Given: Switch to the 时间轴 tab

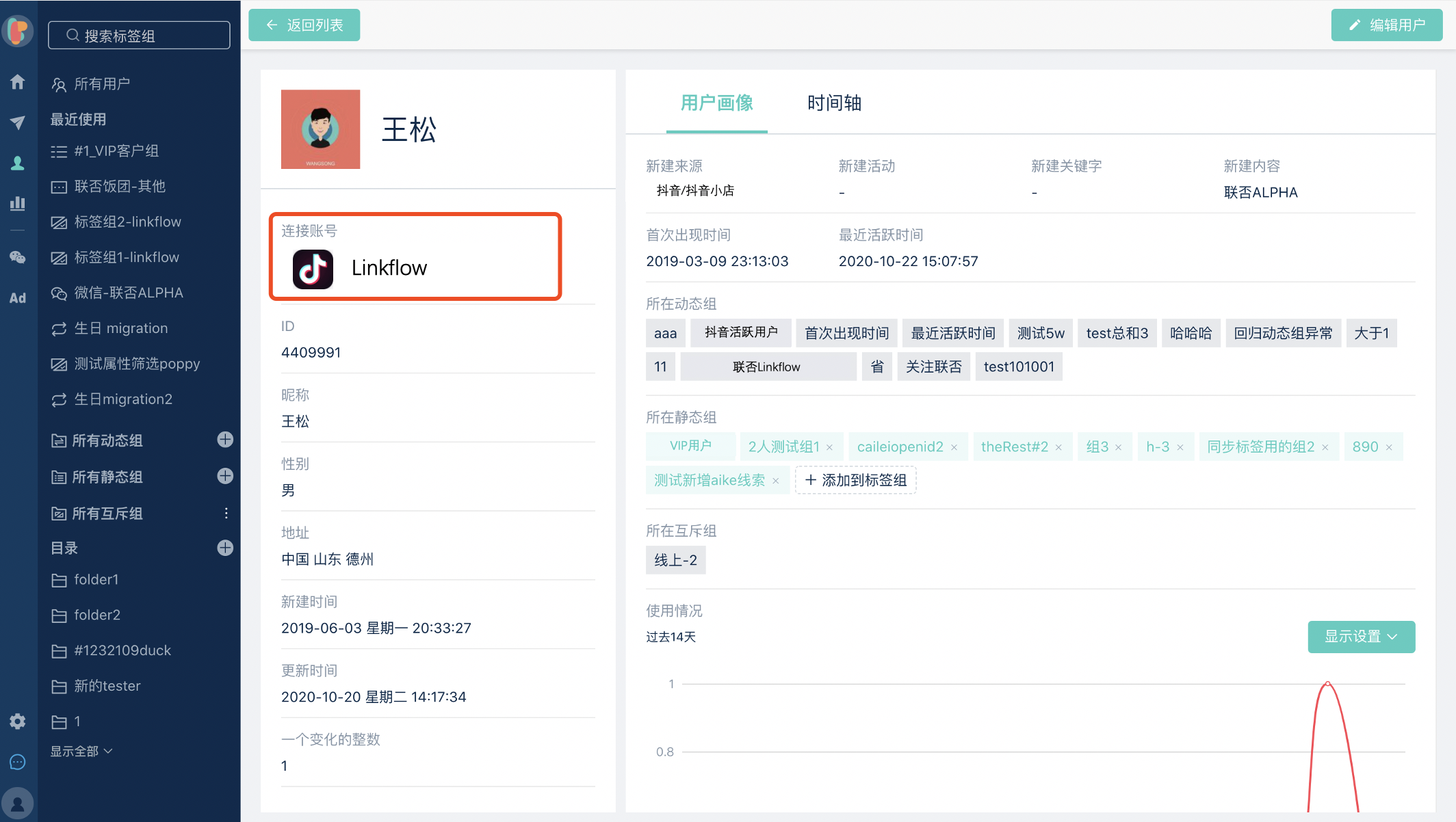Looking at the screenshot, I should click(833, 103).
